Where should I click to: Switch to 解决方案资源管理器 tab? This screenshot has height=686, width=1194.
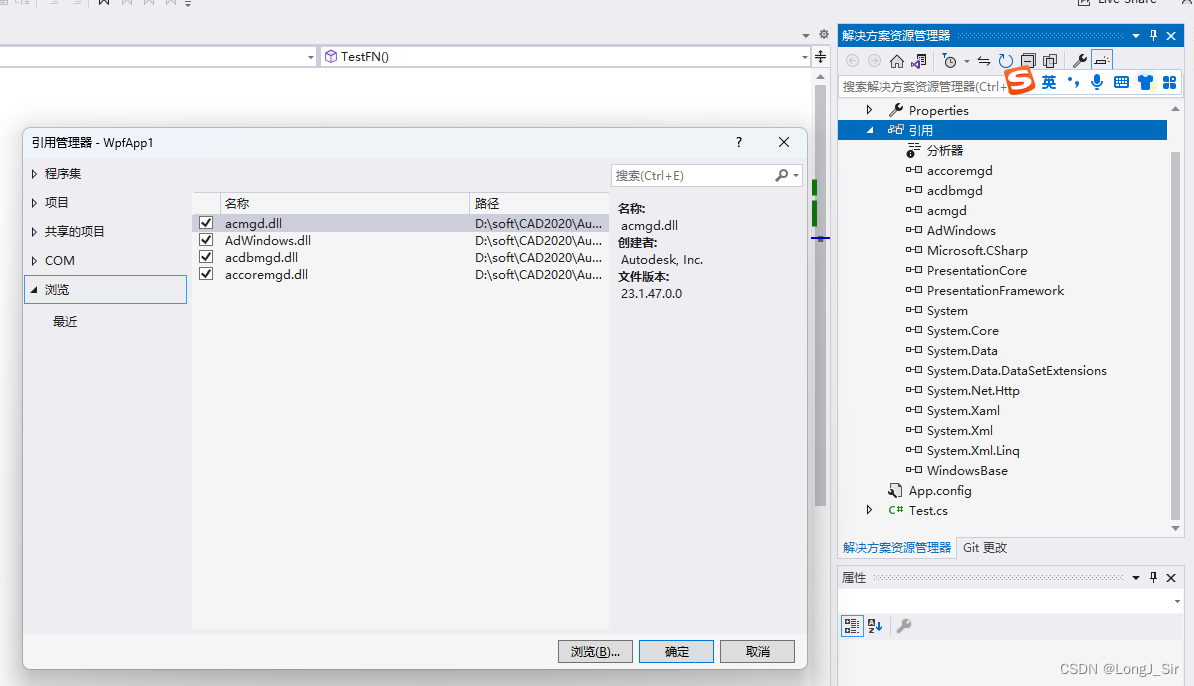pyautogui.click(x=896, y=547)
